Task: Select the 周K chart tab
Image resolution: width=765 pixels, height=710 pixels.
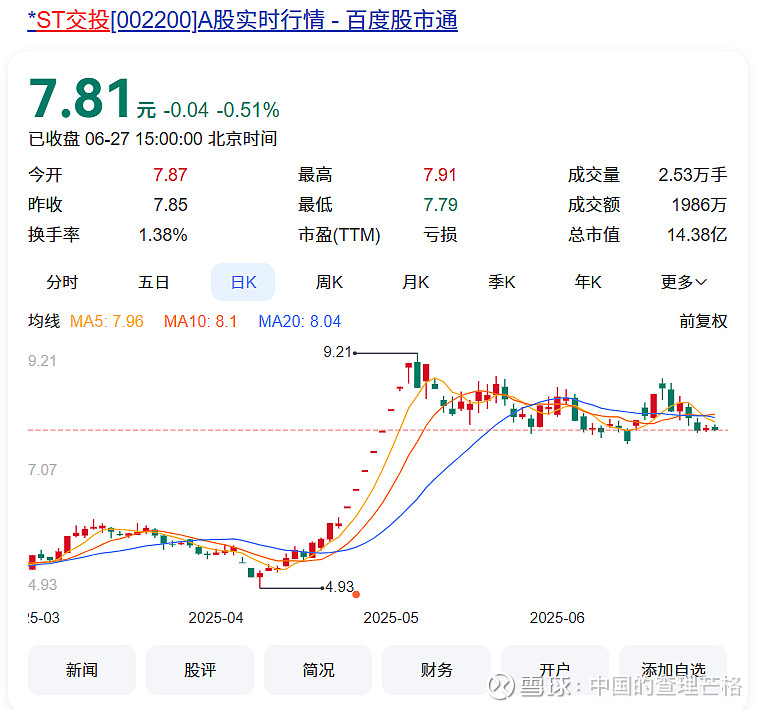Action: [329, 282]
